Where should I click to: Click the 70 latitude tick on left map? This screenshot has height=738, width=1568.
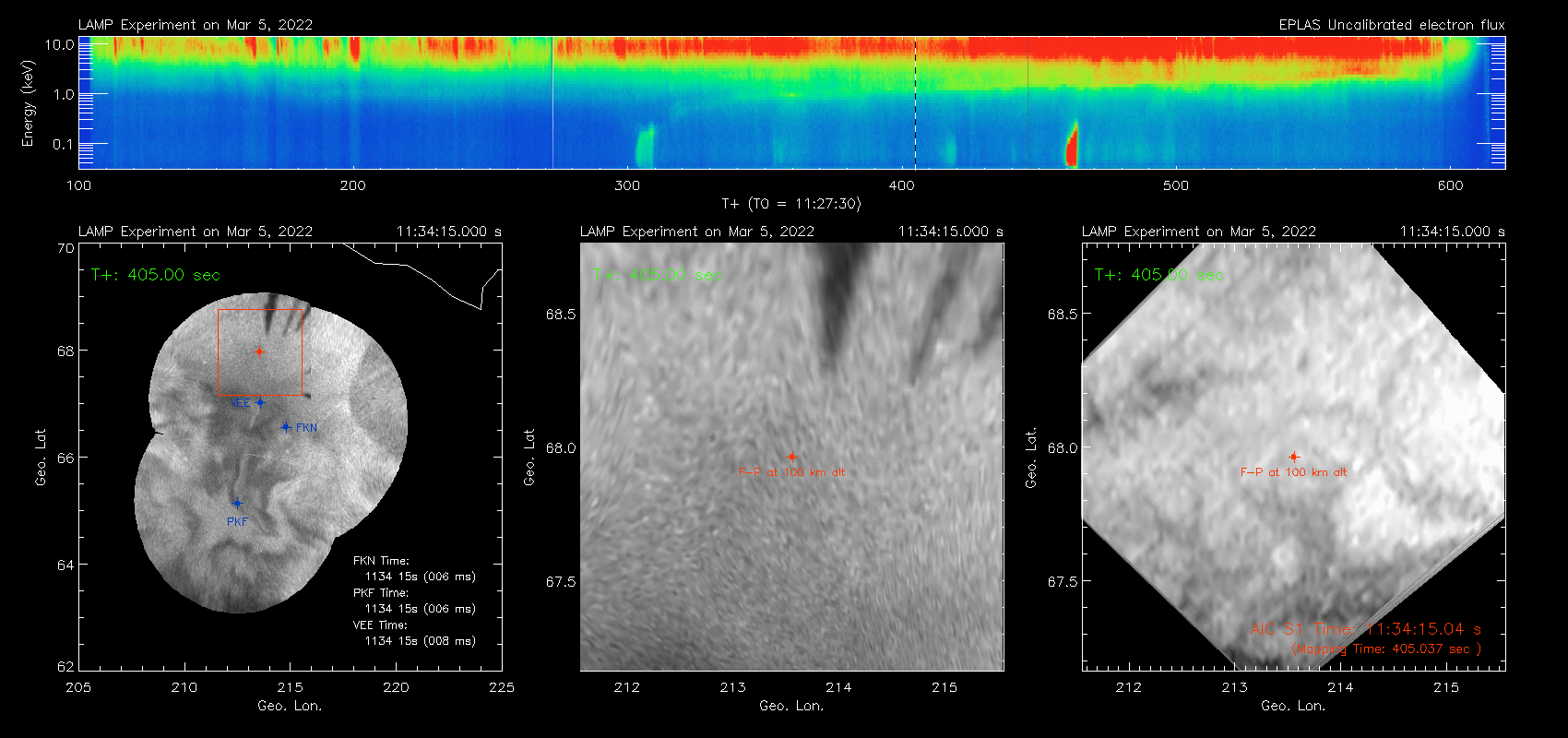(65, 248)
